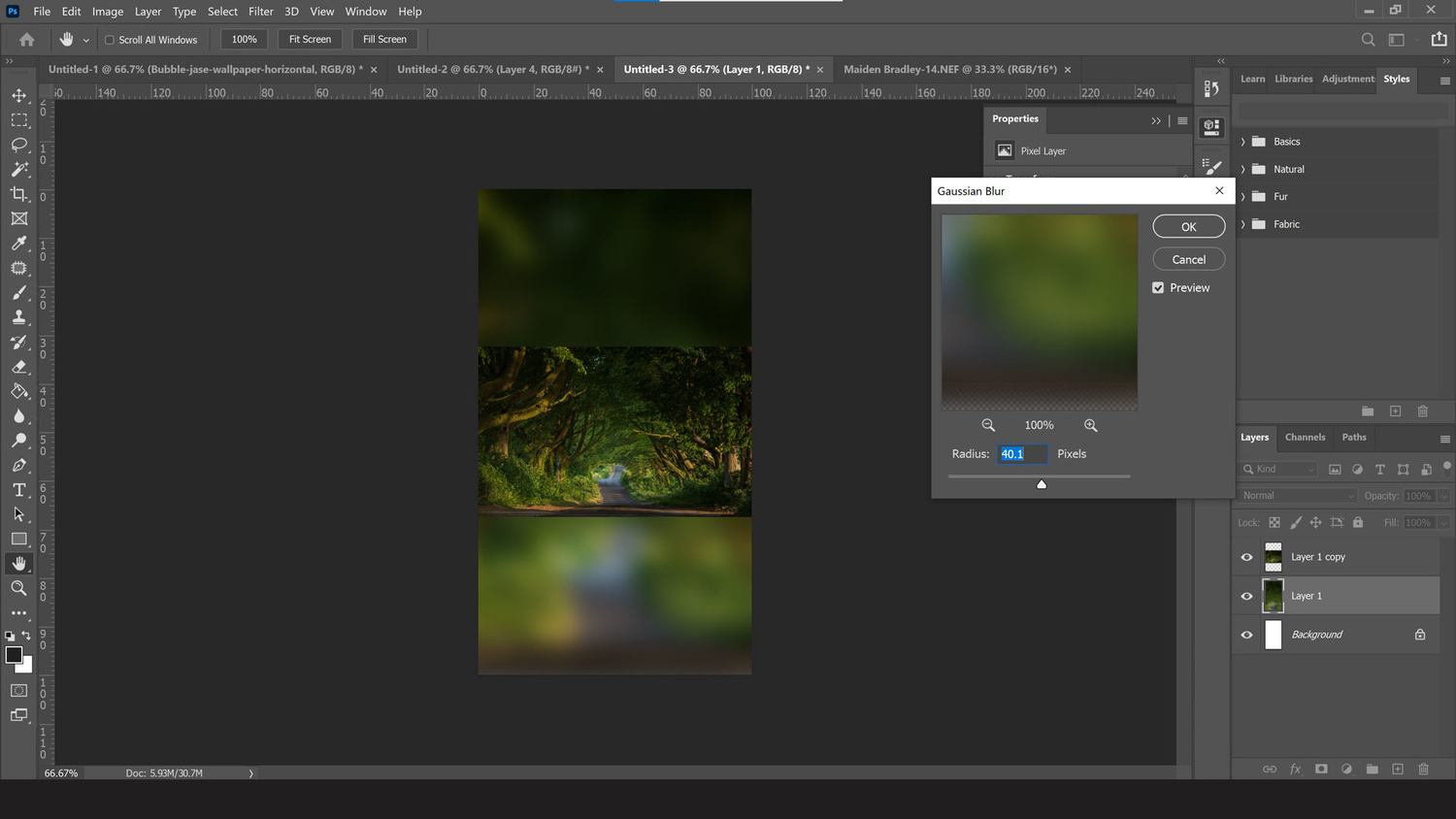Open the Libraries panel tab
Viewport: 1456px width, 819px height.
coord(1293,80)
